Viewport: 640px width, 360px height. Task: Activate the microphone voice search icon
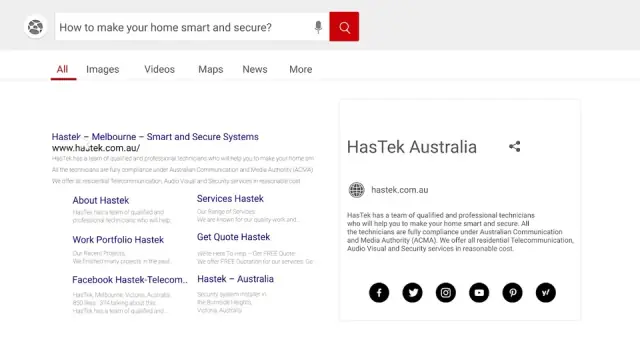pyautogui.click(x=318, y=27)
